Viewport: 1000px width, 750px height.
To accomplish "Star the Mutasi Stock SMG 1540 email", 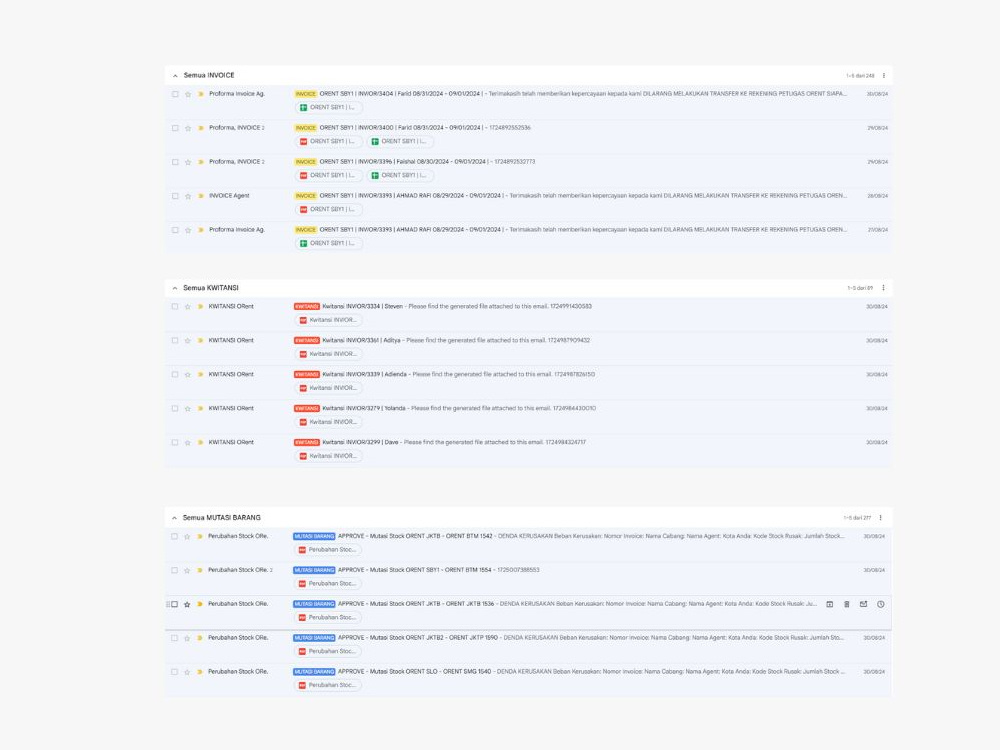I will pos(187,672).
